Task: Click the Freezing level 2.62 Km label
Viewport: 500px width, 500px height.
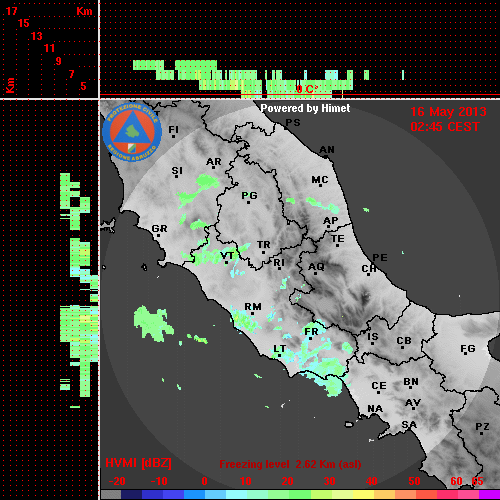Action: (290, 464)
